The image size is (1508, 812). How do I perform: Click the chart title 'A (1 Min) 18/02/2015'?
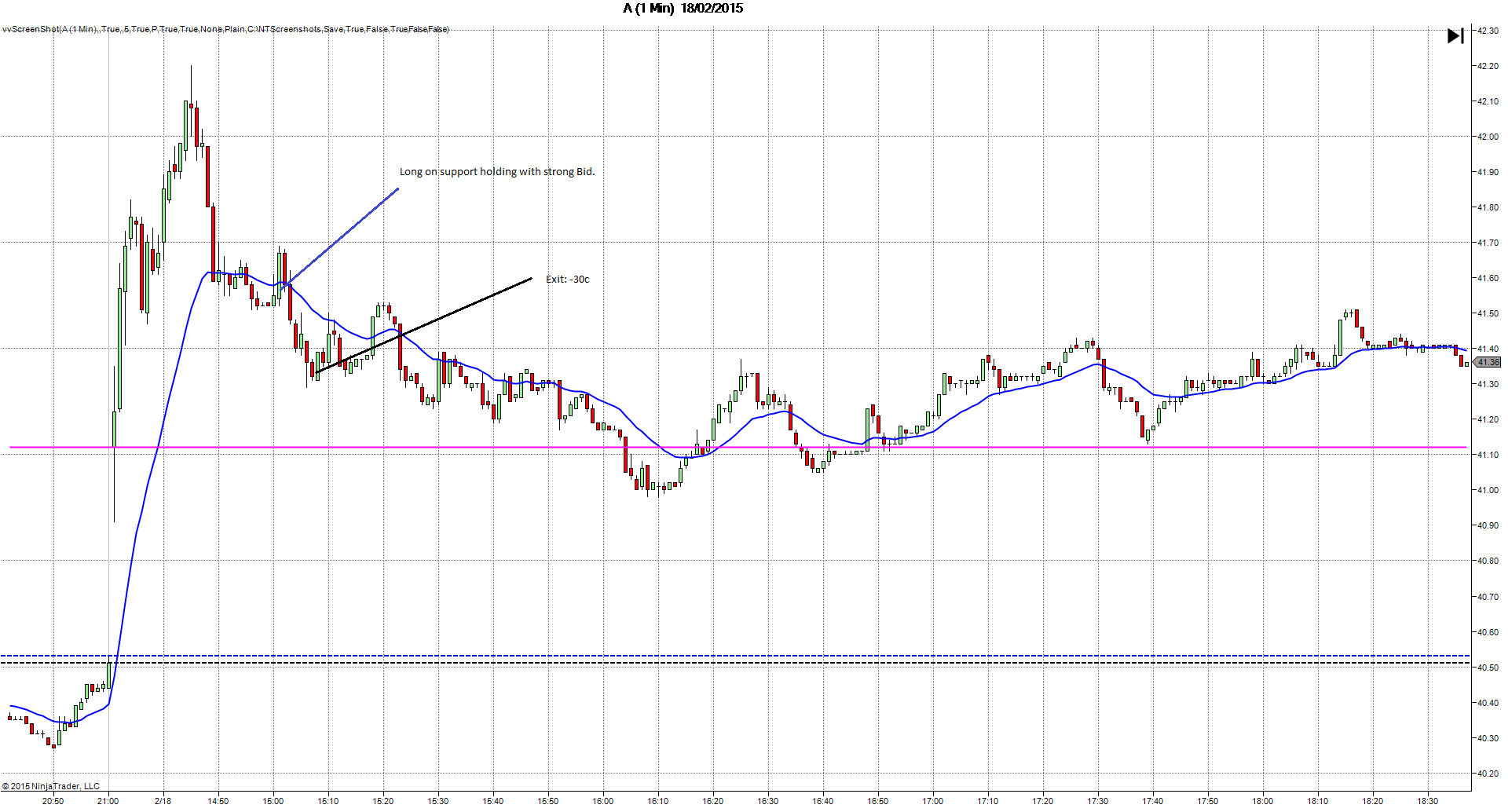click(683, 9)
